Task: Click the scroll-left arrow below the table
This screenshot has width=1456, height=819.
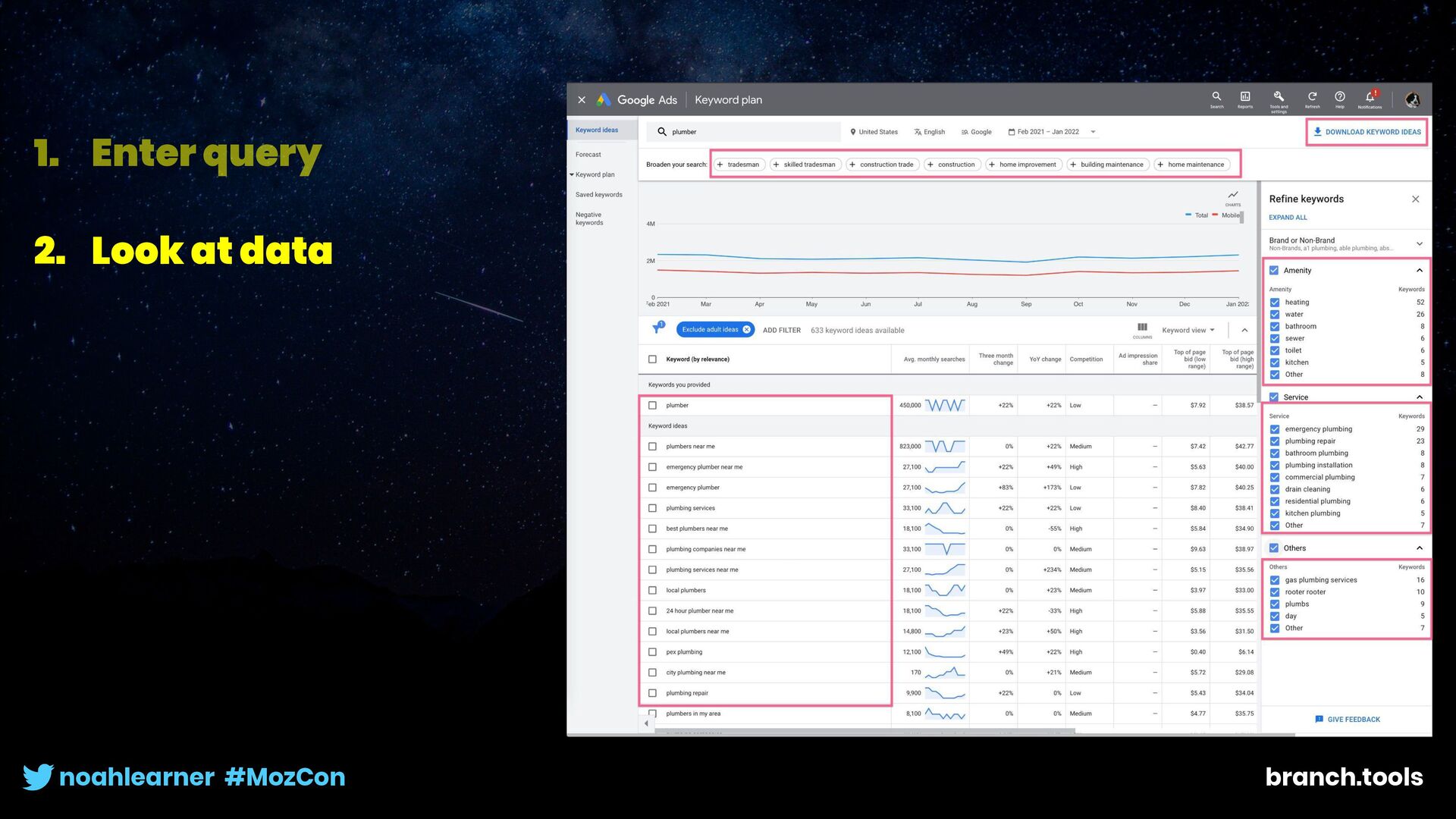Action: click(646, 723)
